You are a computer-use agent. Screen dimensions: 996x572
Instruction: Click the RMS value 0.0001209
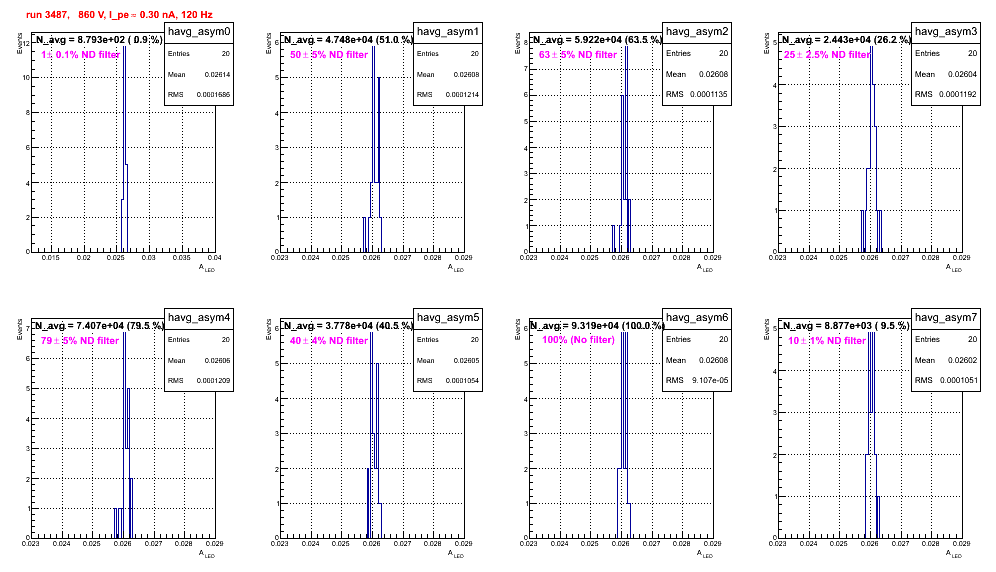(x=213, y=381)
